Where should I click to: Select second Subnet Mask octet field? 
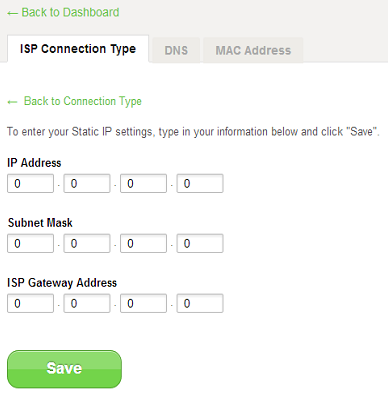click(87, 243)
